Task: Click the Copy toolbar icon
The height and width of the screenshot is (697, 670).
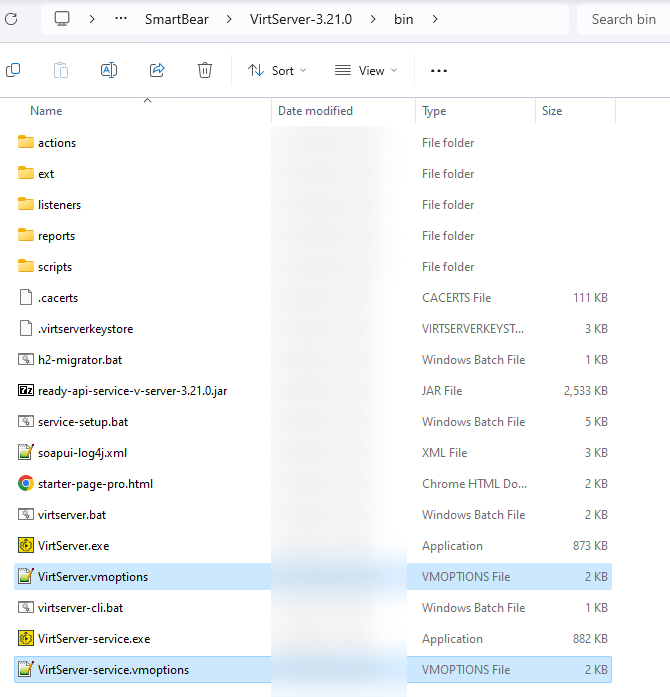Action: [13, 70]
